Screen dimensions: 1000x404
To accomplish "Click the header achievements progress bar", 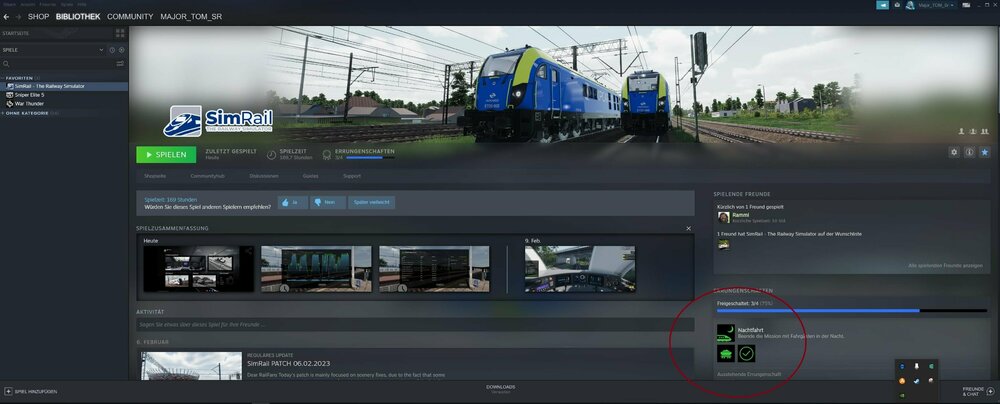I will coord(370,157).
